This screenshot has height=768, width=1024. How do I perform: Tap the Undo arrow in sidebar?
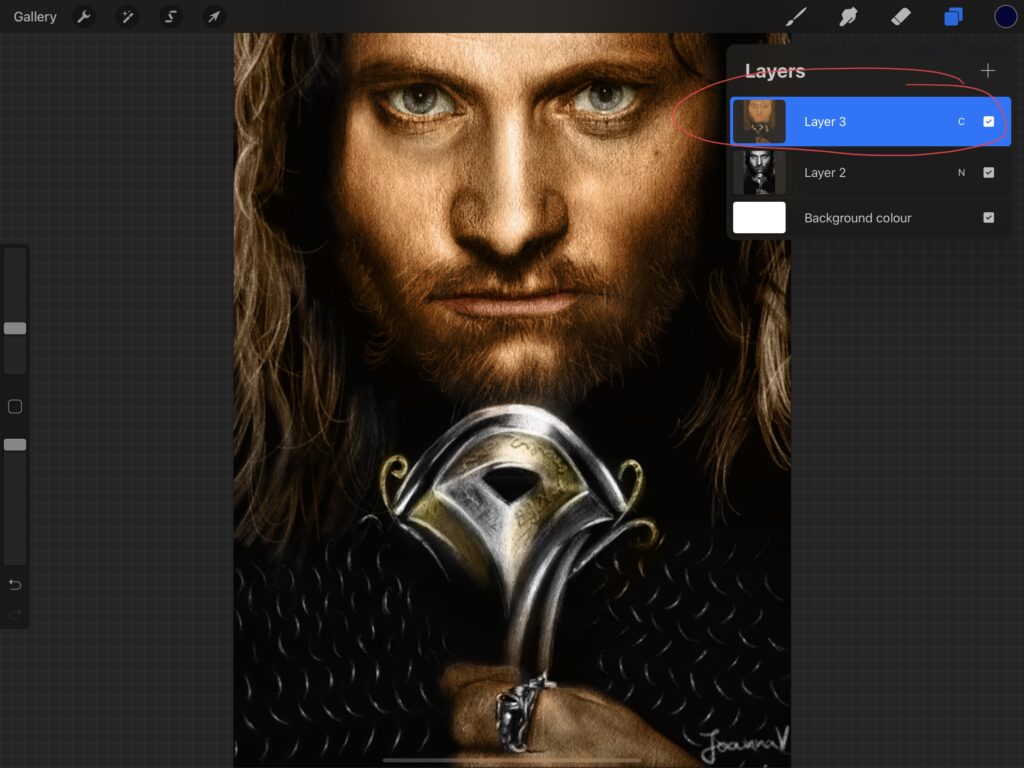click(15, 584)
